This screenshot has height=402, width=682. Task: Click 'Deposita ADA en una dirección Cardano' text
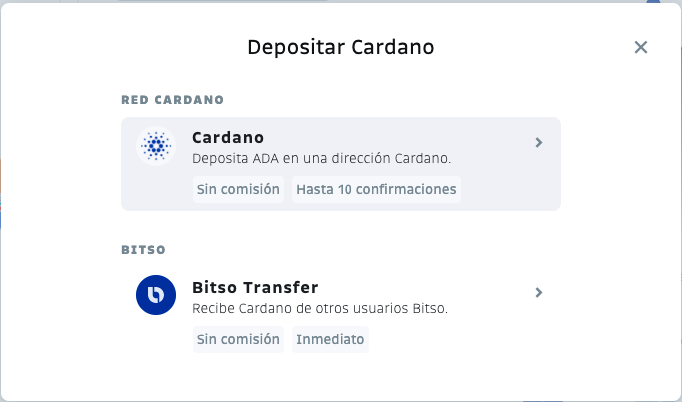click(x=321, y=158)
